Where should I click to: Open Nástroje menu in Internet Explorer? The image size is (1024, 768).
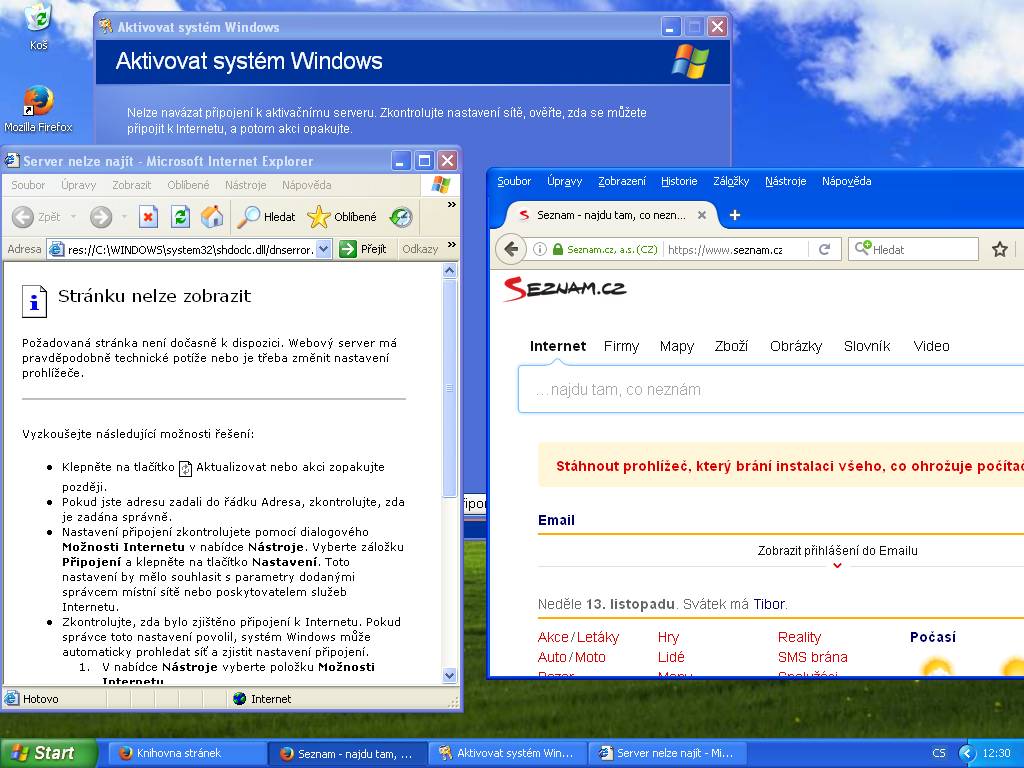click(x=246, y=185)
